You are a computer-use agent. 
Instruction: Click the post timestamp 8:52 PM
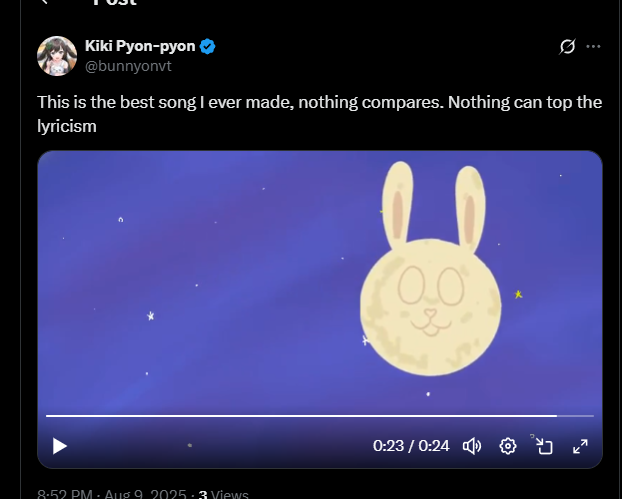tap(63, 494)
